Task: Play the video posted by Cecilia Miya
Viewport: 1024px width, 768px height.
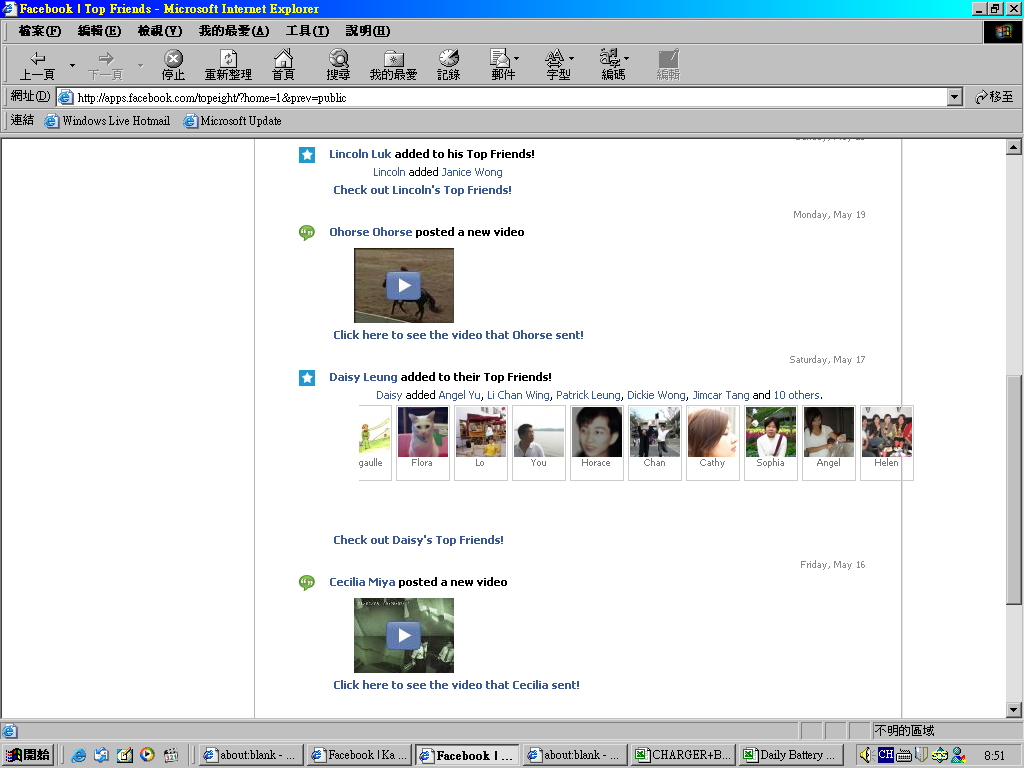Action: pos(404,635)
